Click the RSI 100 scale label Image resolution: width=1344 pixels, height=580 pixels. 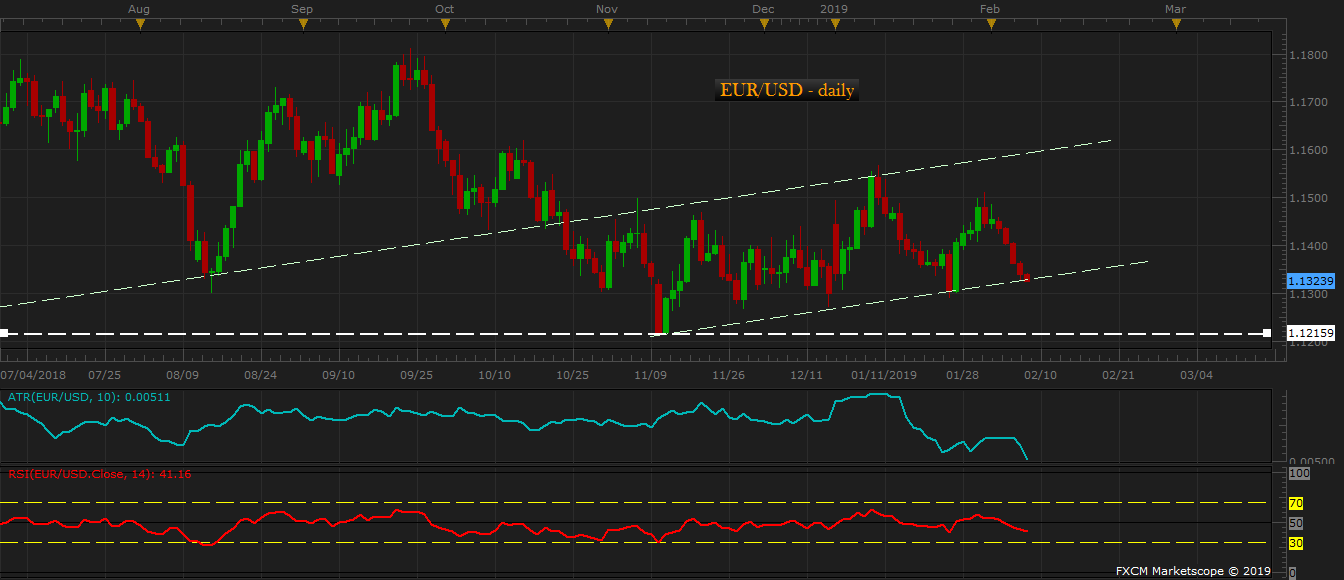pos(1299,473)
